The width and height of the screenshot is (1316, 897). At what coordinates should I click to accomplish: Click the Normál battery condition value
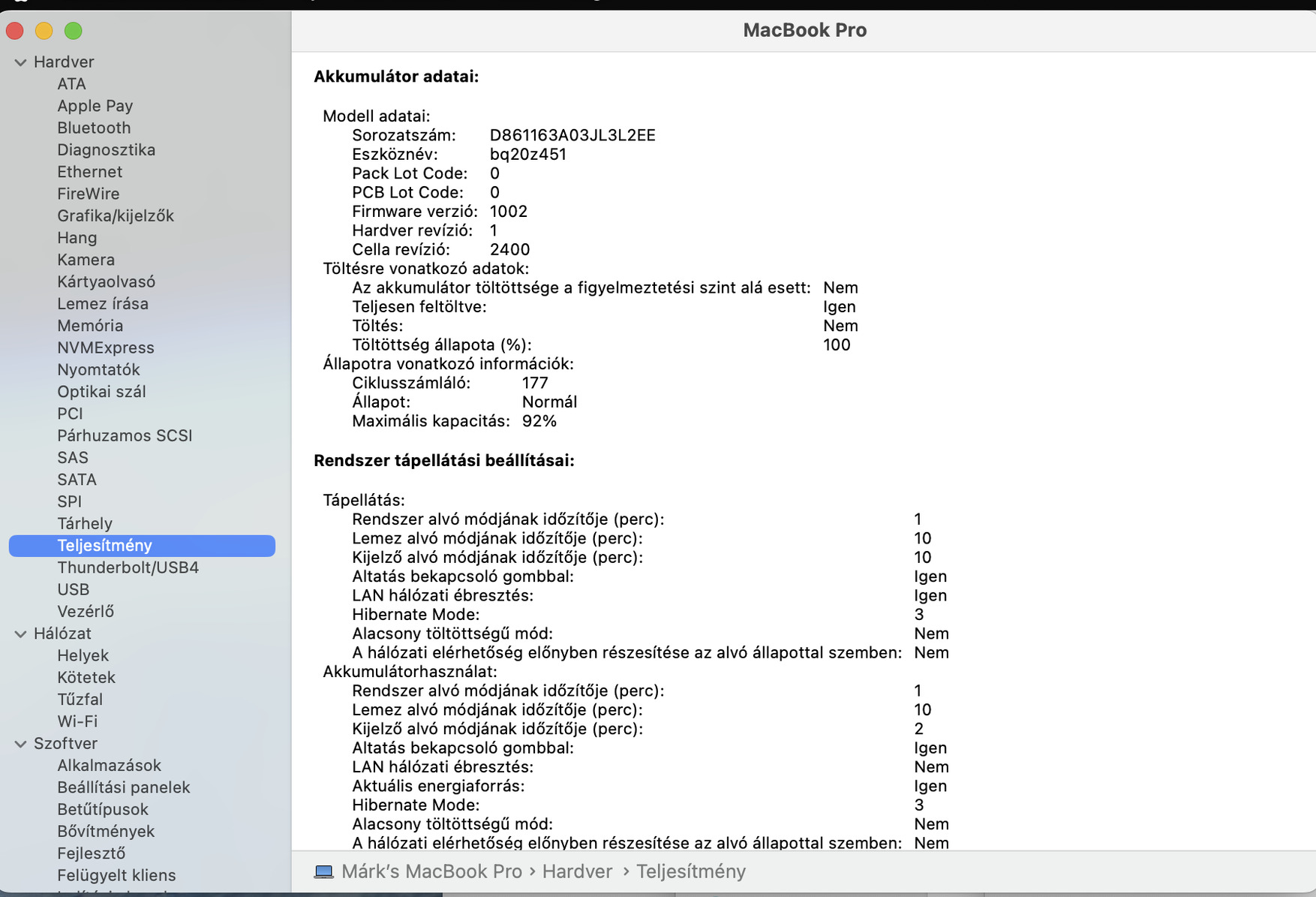549,402
